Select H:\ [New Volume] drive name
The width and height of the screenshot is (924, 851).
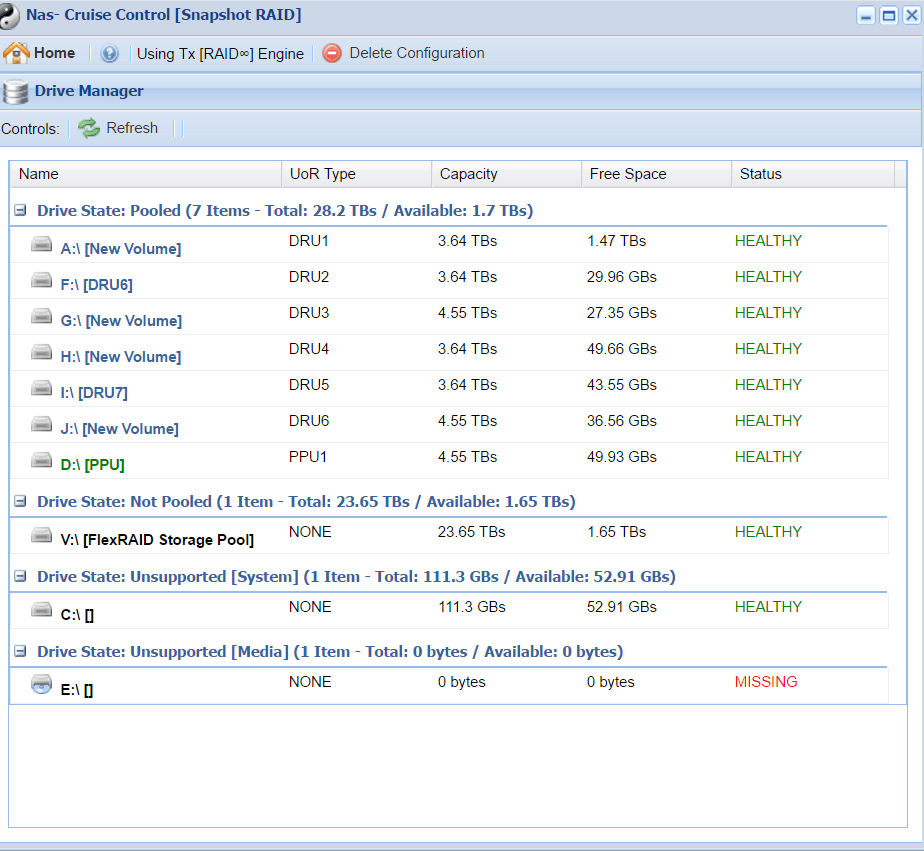[x=121, y=357]
